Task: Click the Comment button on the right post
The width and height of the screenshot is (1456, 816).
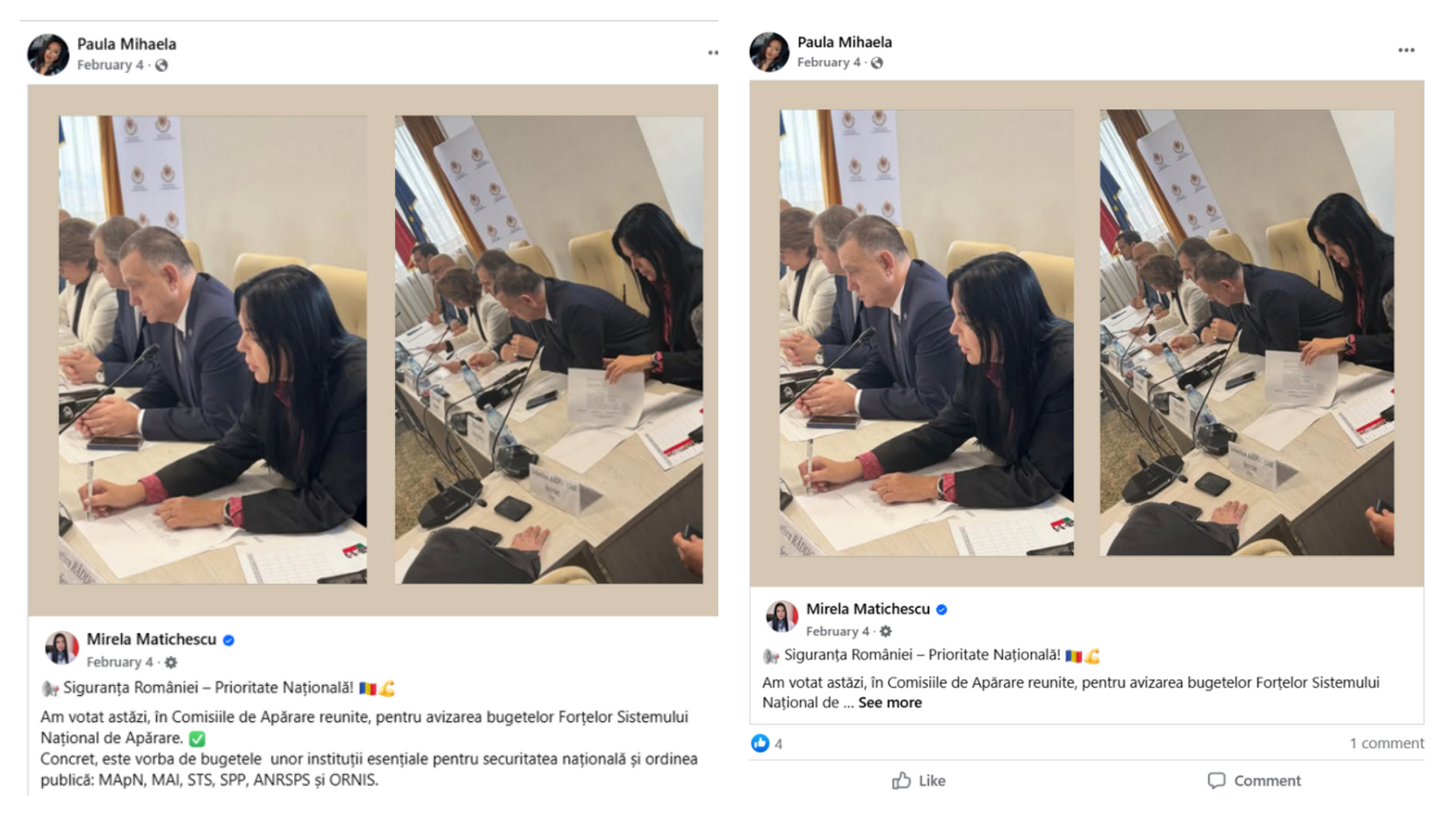Action: 1254,781
